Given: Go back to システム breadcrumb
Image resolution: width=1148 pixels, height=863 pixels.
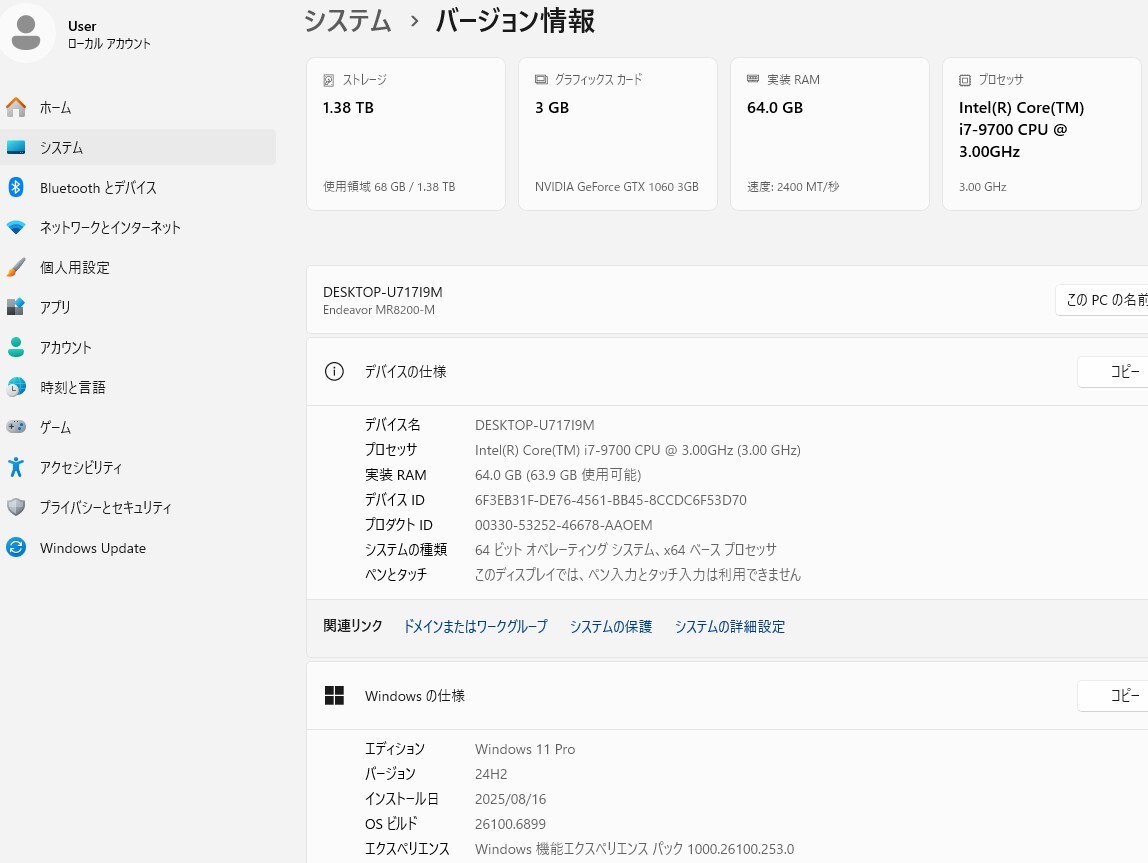Looking at the screenshot, I should [348, 21].
